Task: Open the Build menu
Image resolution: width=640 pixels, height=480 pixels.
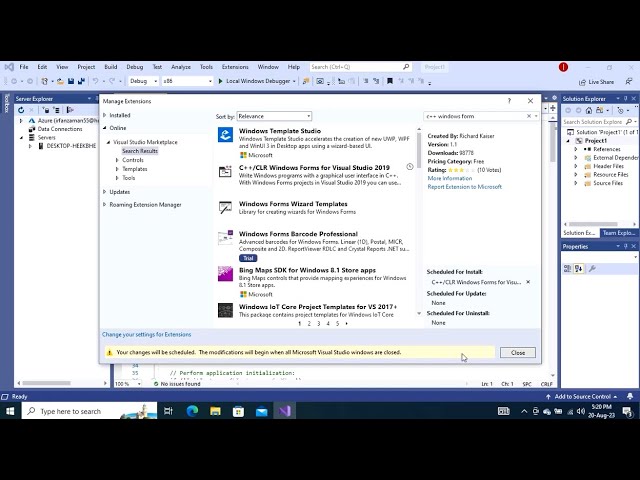Action: [x=111, y=67]
